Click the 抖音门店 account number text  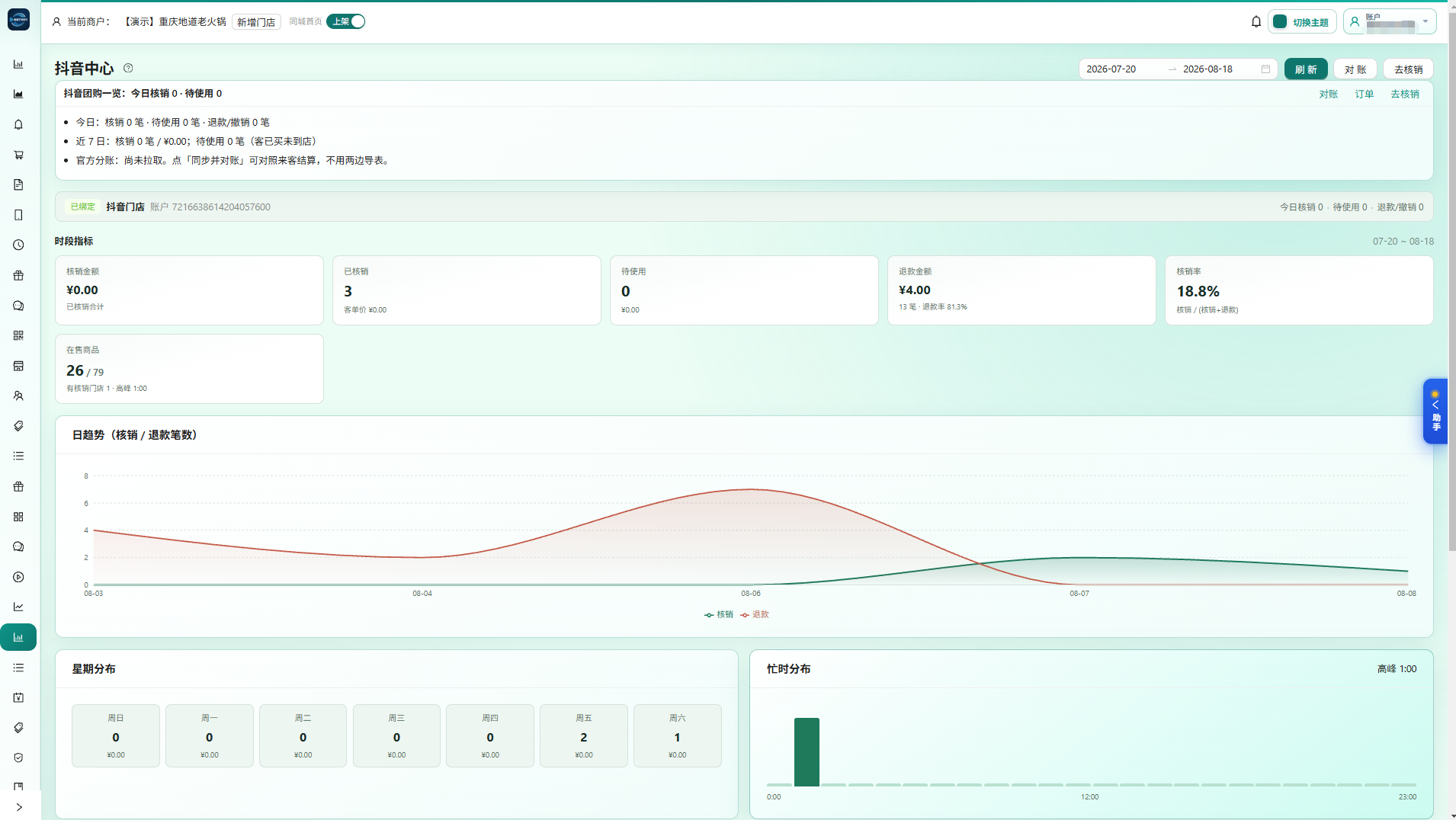pyautogui.click(x=210, y=207)
